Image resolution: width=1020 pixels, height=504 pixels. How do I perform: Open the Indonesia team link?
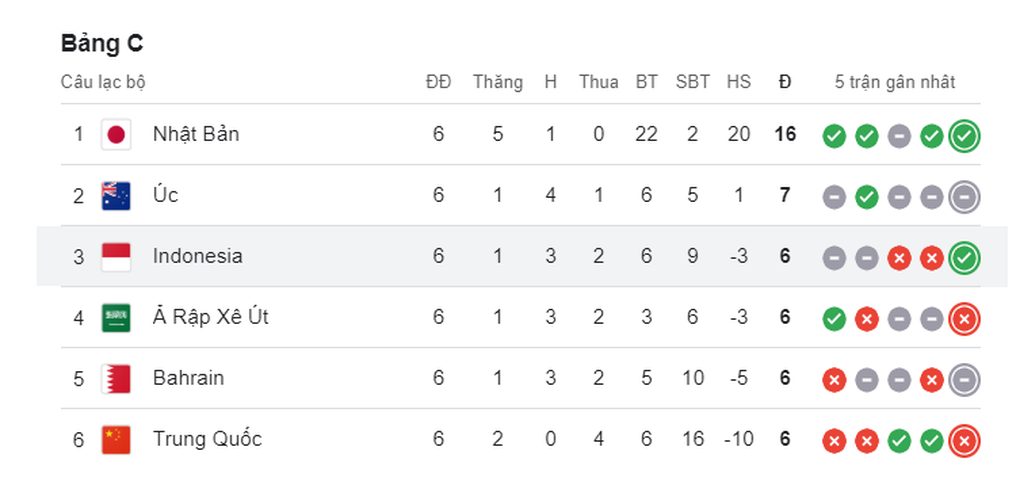(198, 256)
